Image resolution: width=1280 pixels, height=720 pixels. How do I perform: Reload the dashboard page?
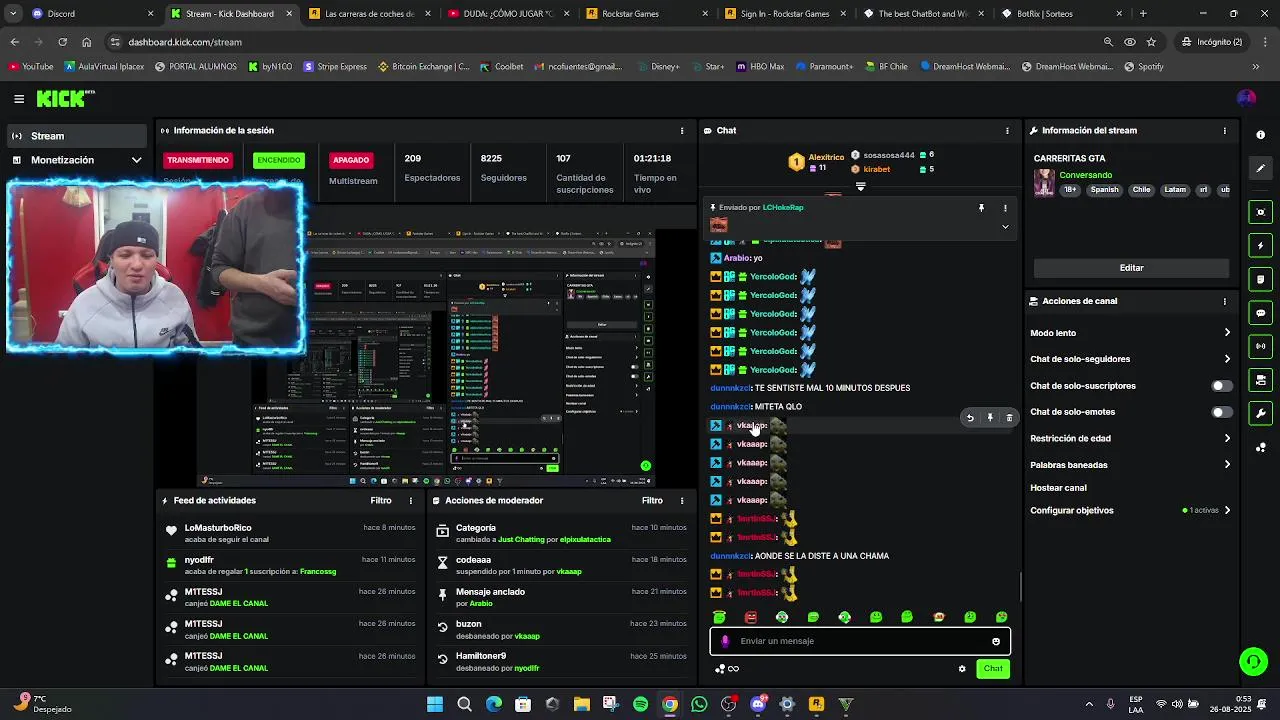click(62, 42)
